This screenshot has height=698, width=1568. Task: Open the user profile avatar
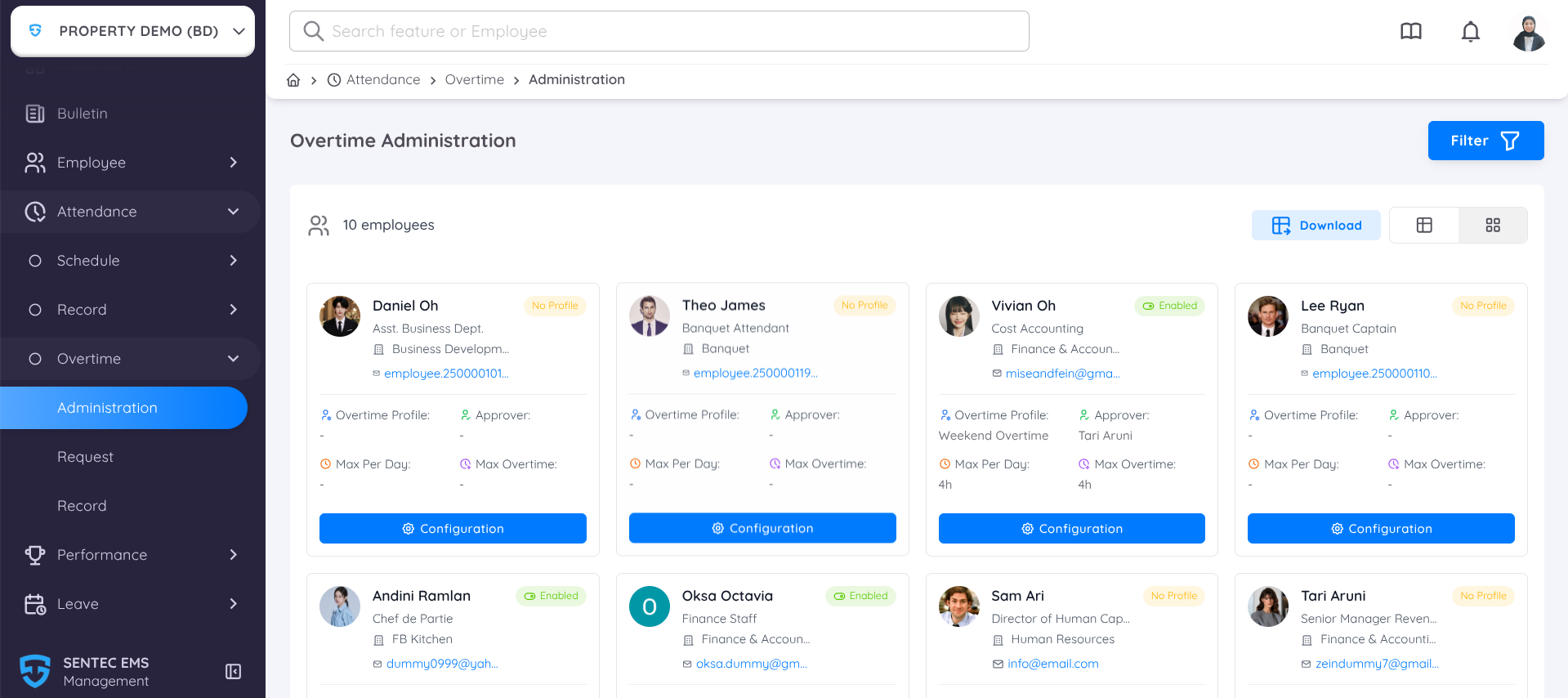pos(1529,33)
